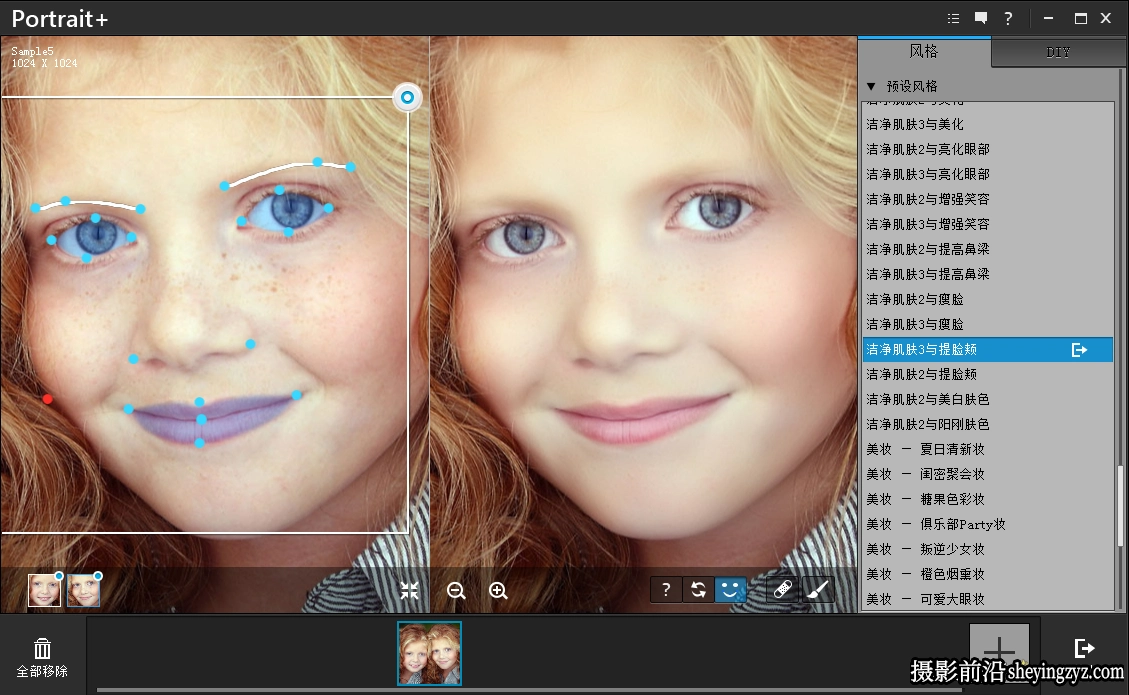Select highlighted preset 洁净肌肤3与提脸颊
Viewport: 1129px width, 695px height.
pyautogui.click(x=988, y=349)
